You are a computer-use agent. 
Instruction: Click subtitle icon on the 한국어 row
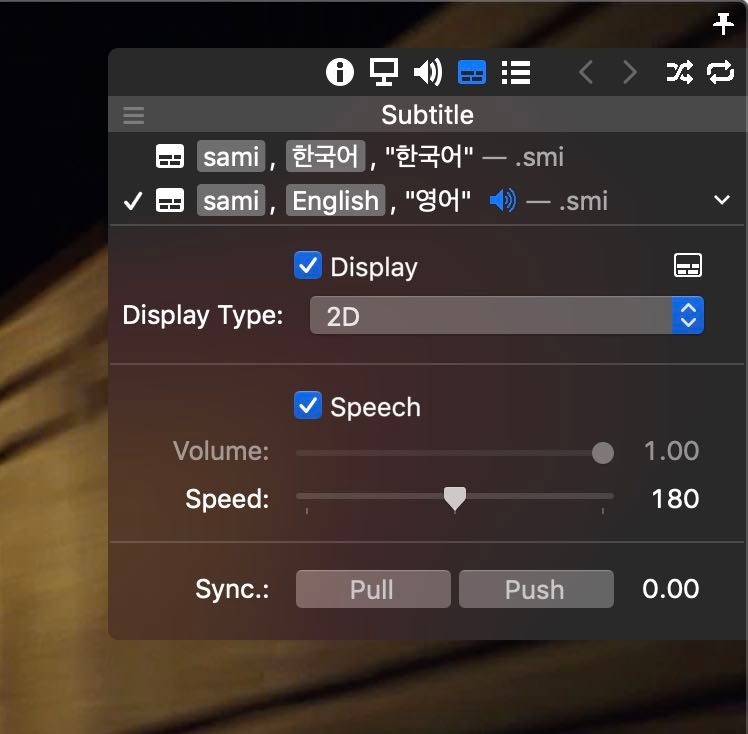pyautogui.click(x=170, y=156)
